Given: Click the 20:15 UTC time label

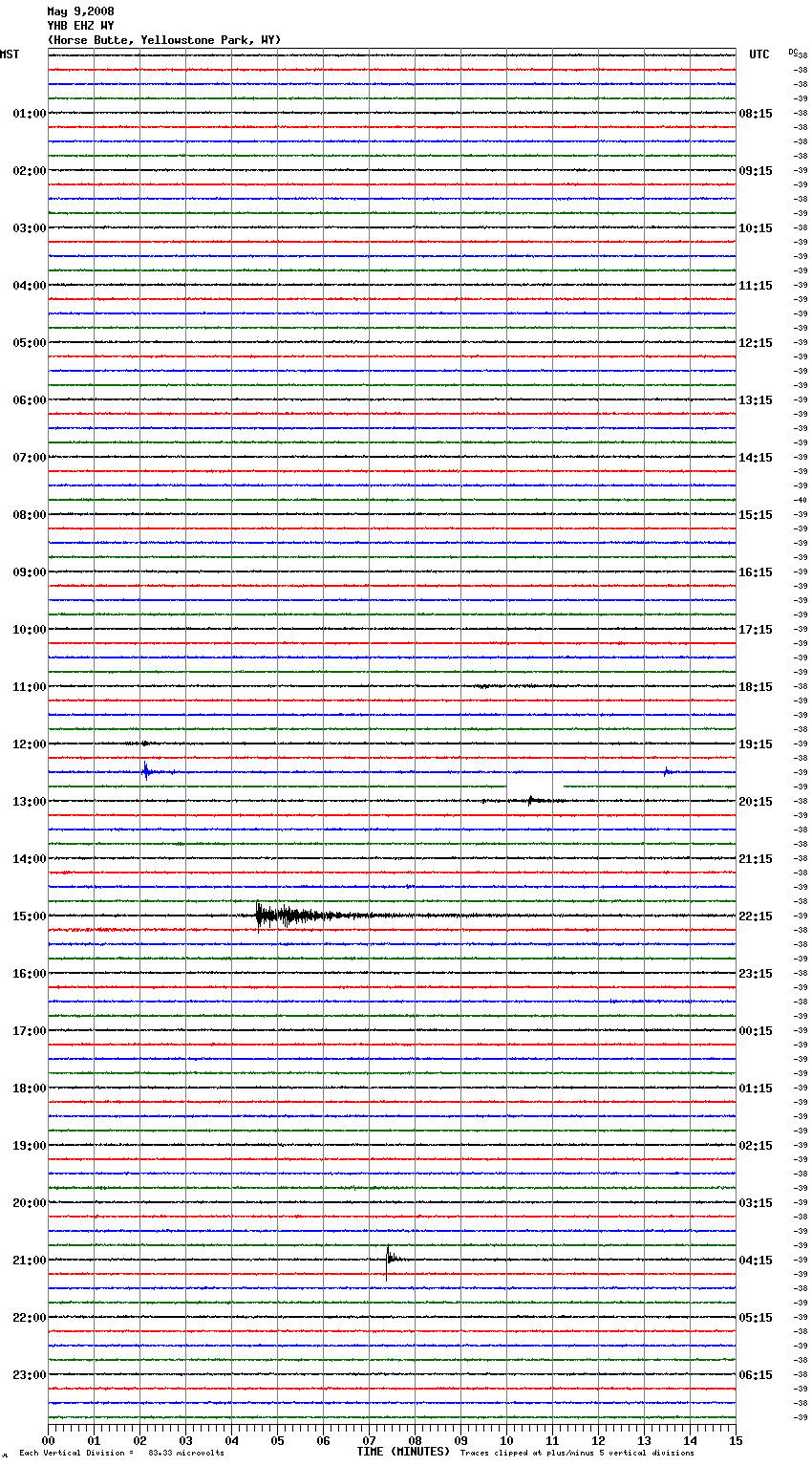Looking at the screenshot, I should pos(756,802).
